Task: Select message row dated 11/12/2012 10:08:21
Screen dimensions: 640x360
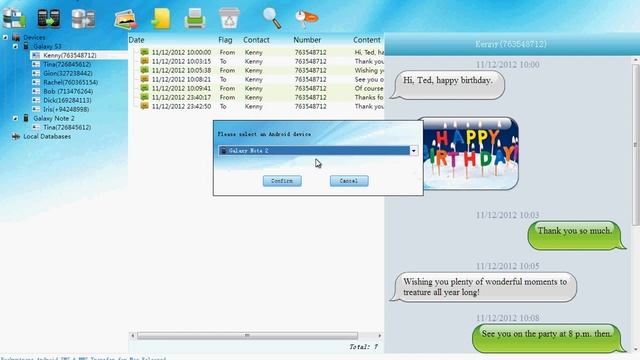Action: pos(258,79)
